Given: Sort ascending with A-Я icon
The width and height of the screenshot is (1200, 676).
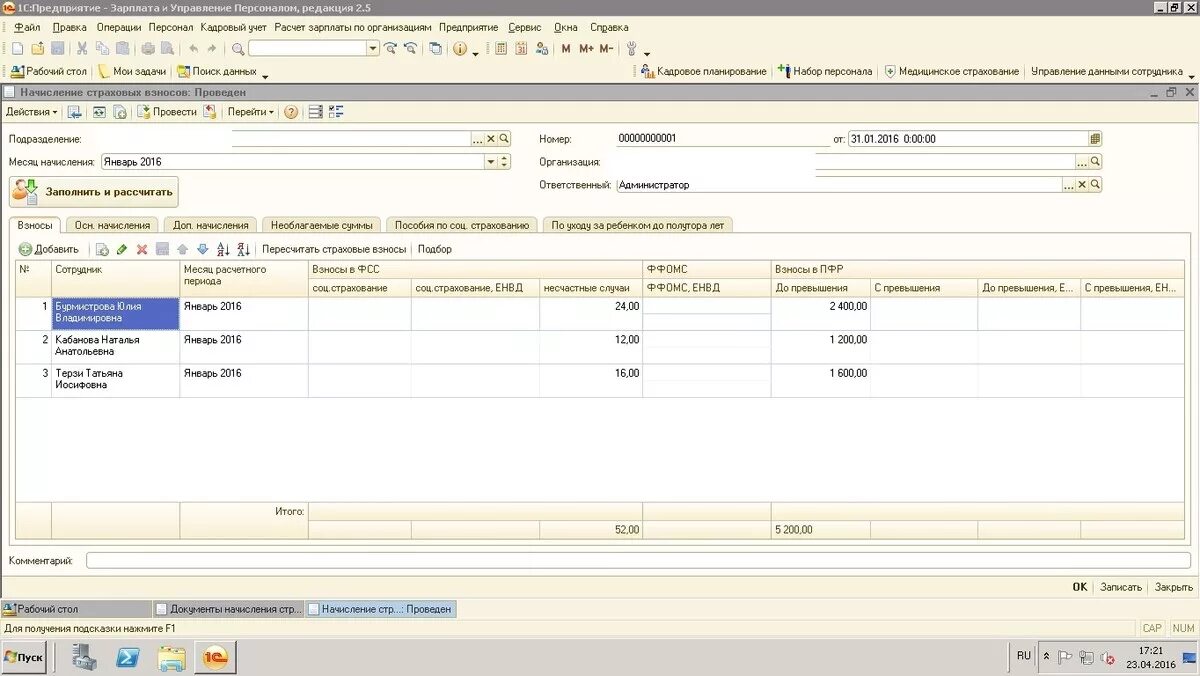Looking at the screenshot, I should (223, 249).
